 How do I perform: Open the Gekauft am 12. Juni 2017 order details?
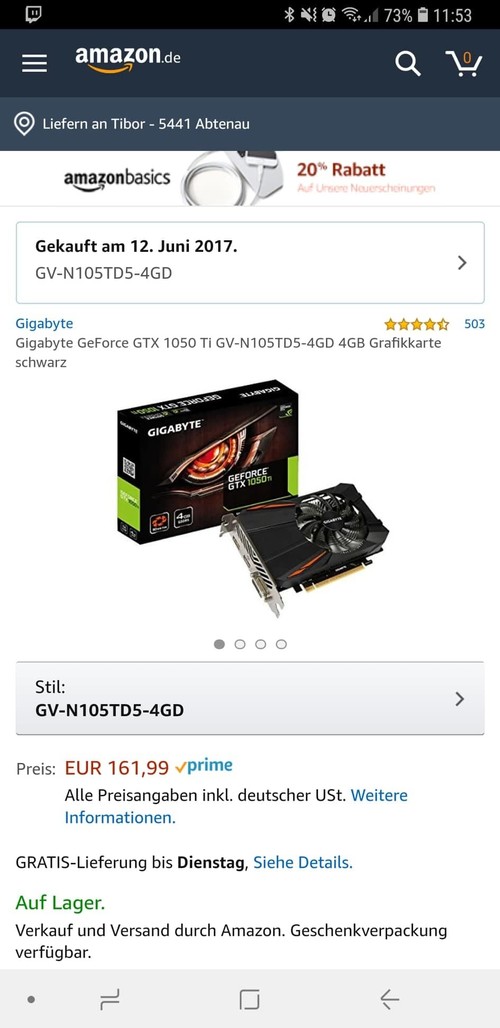coord(250,262)
